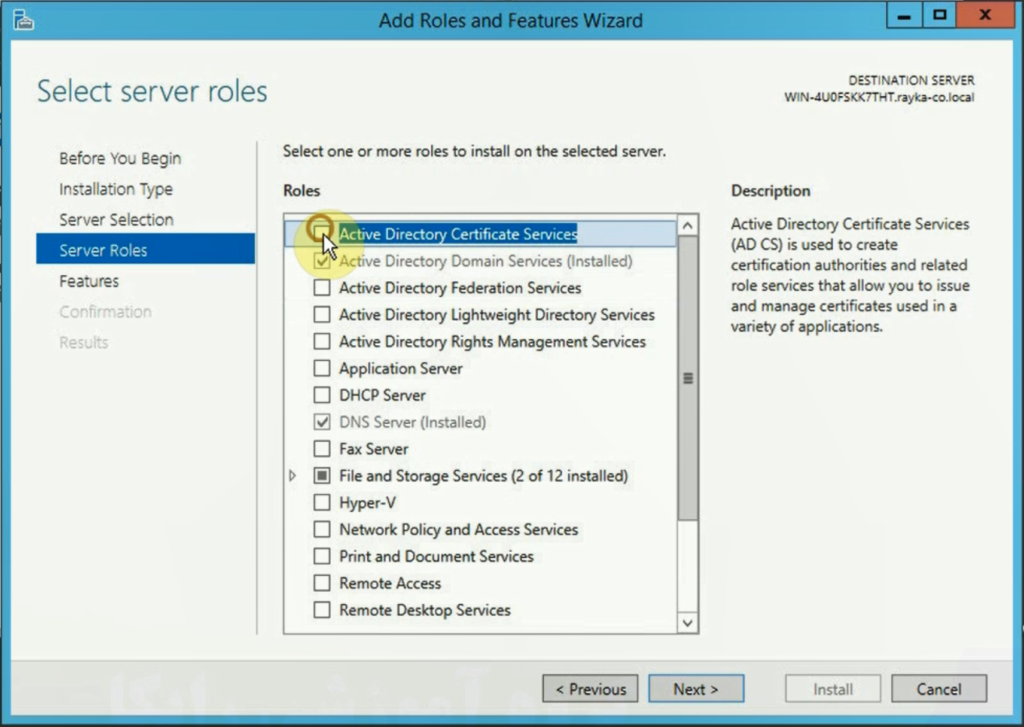Enable the DHCP Server role checkbox
Image resolution: width=1024 pixels, height=727 pixels.
(x=322, y=395)
